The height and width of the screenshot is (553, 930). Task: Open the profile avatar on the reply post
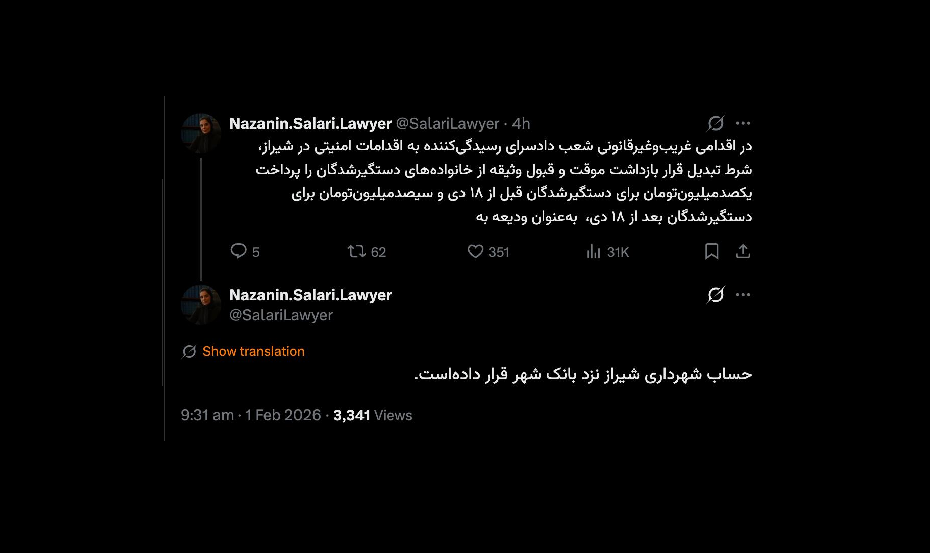pyautogui.click(x=201, y=304)
